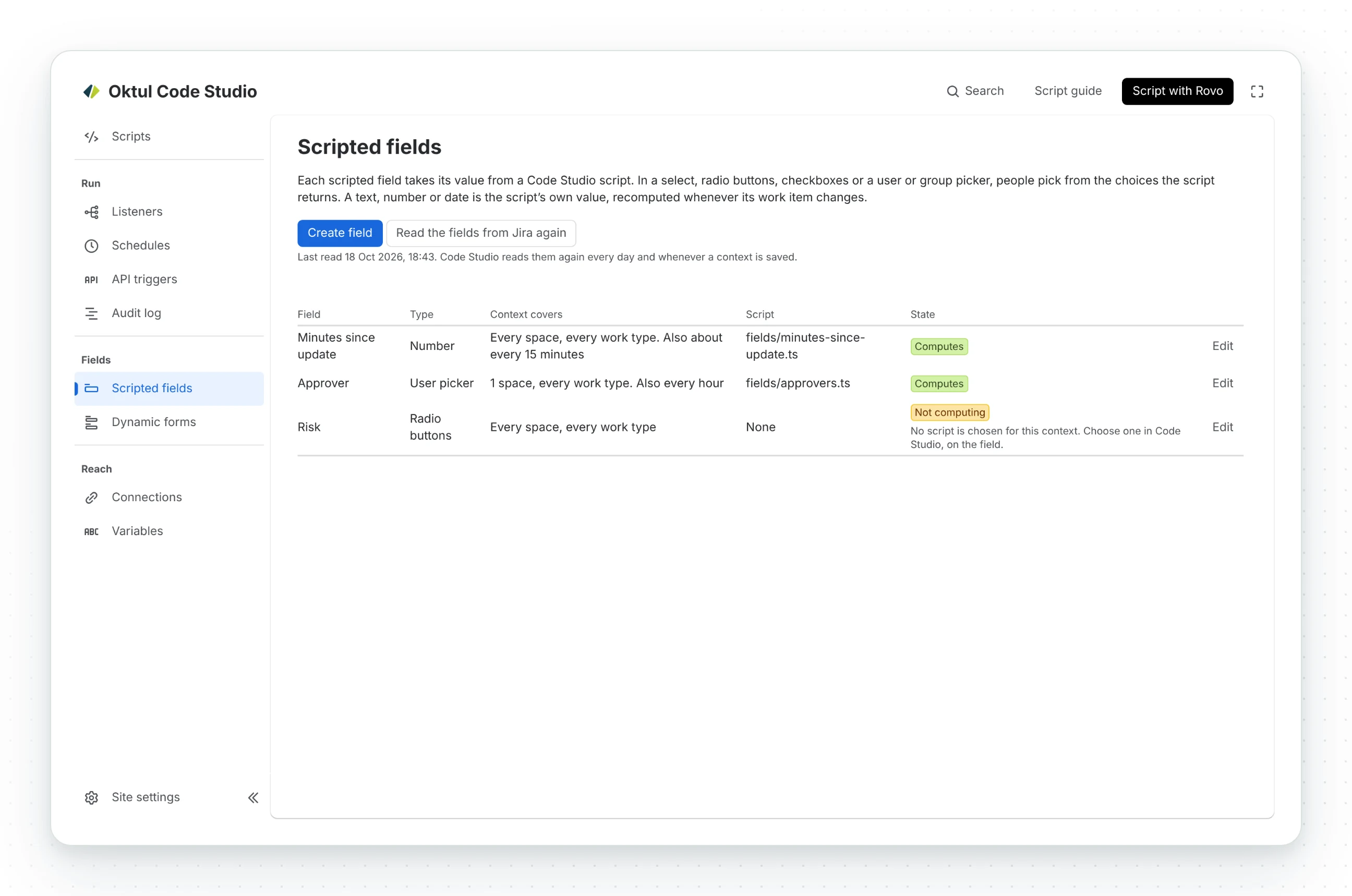Open API triggers page
The width and height of the screenshot is (1352, 896).
coord(169,280)
